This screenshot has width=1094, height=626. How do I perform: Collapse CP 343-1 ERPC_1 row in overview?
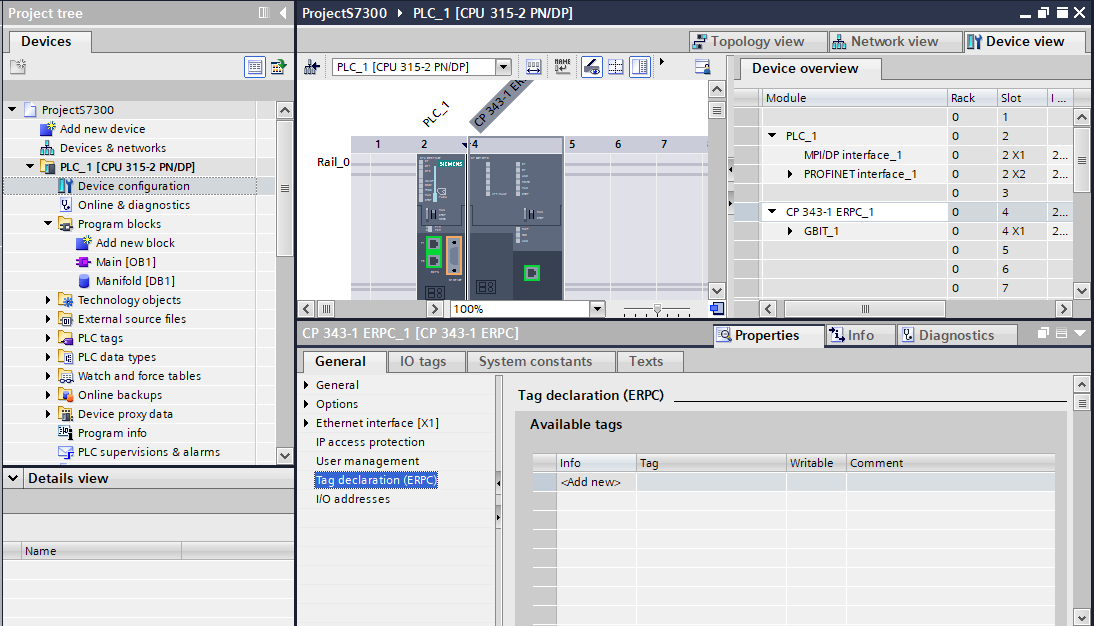point(772,211)
